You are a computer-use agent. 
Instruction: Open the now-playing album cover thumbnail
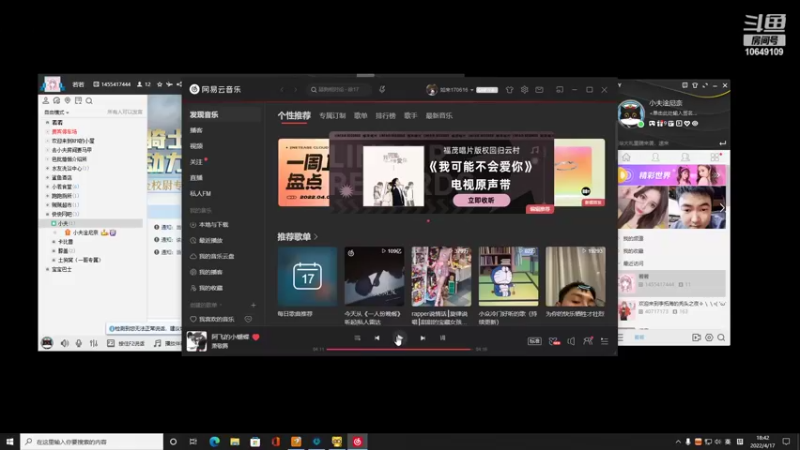tap(197, 341)
